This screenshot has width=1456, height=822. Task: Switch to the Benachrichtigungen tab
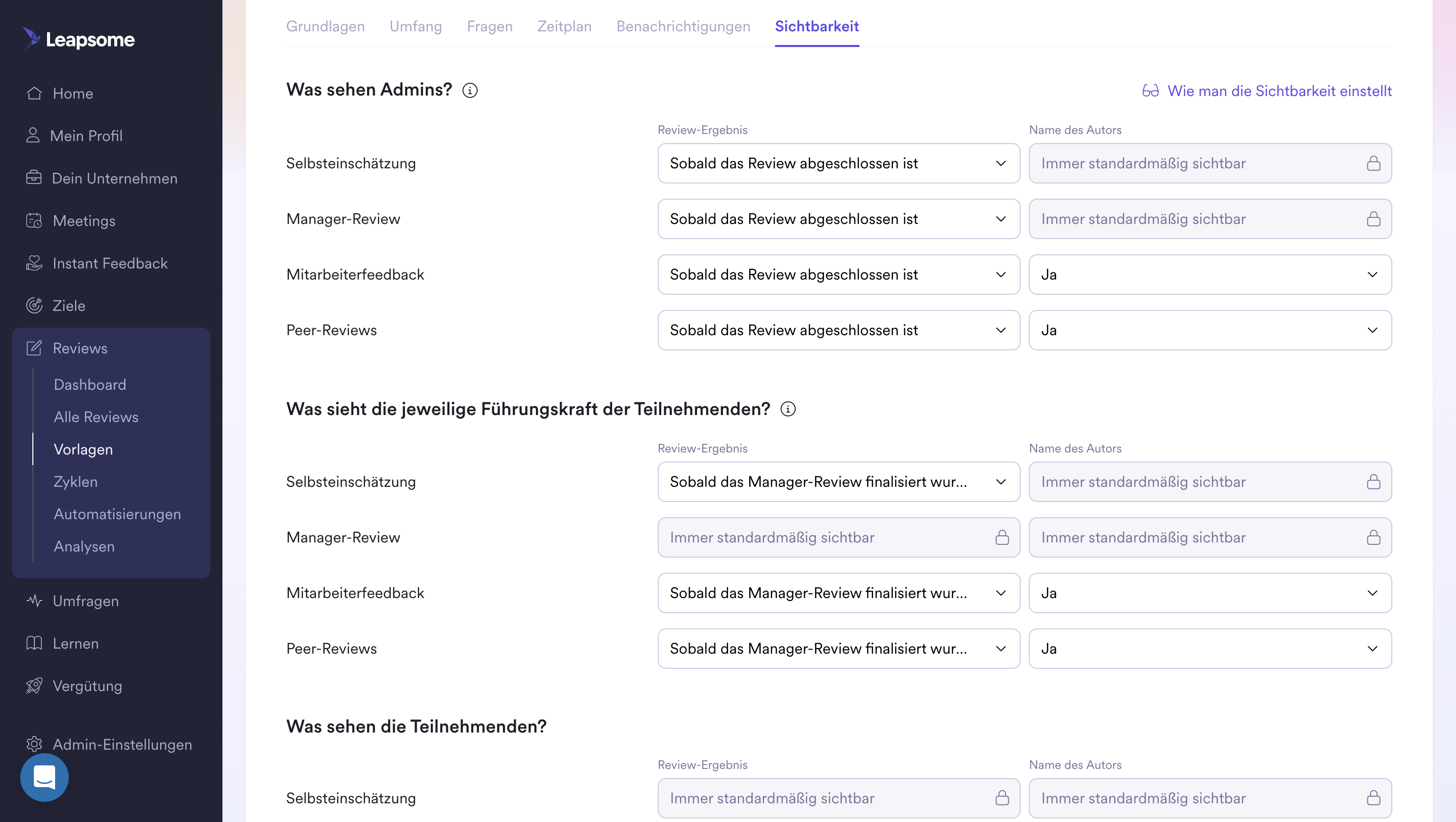tap(683, 26)
